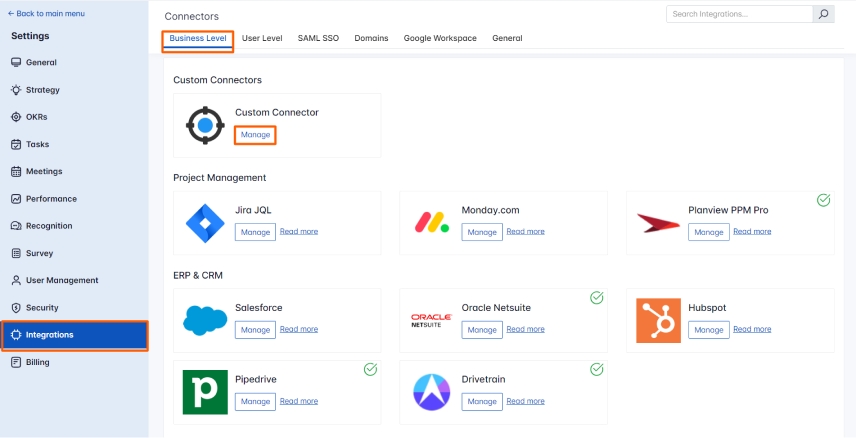Click the Drivetrain logo
The image size is (856, 438).
tap(431, 392)
